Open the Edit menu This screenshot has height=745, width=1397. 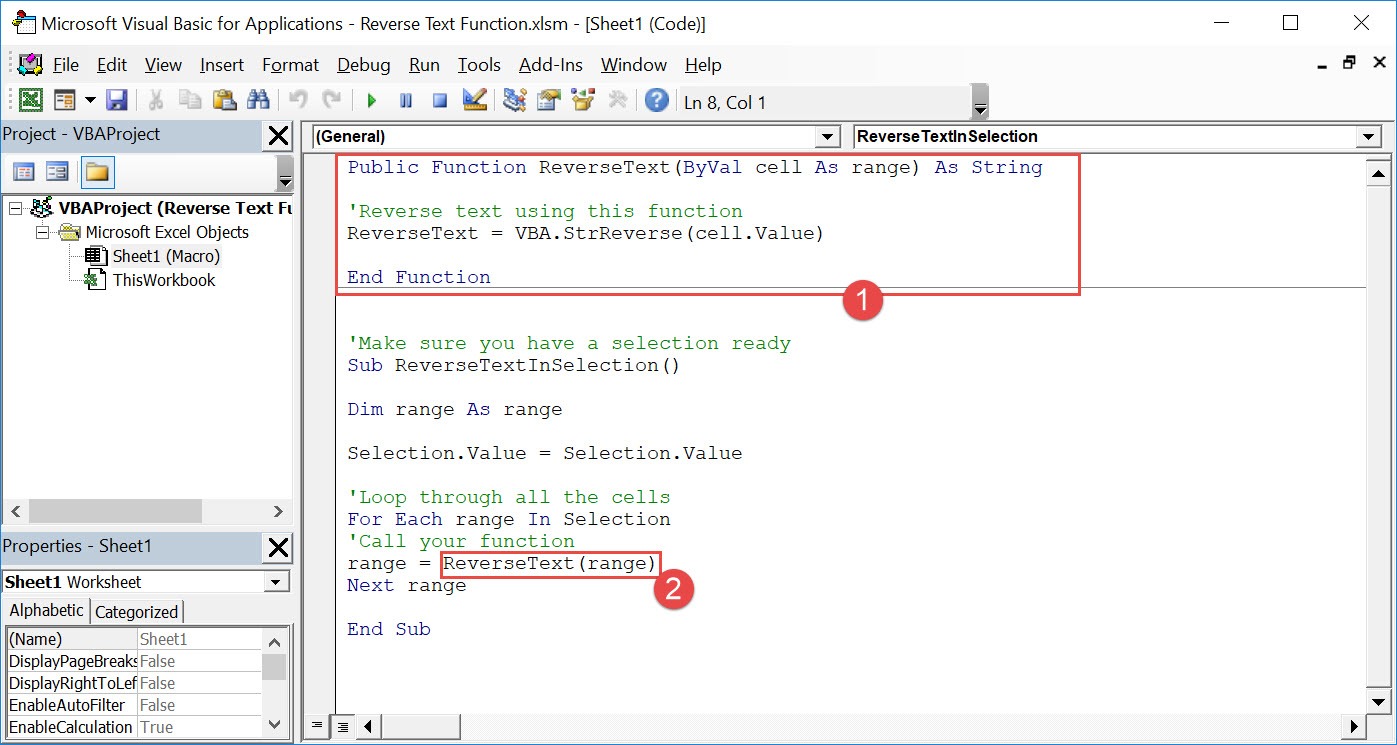click(112, 65)
